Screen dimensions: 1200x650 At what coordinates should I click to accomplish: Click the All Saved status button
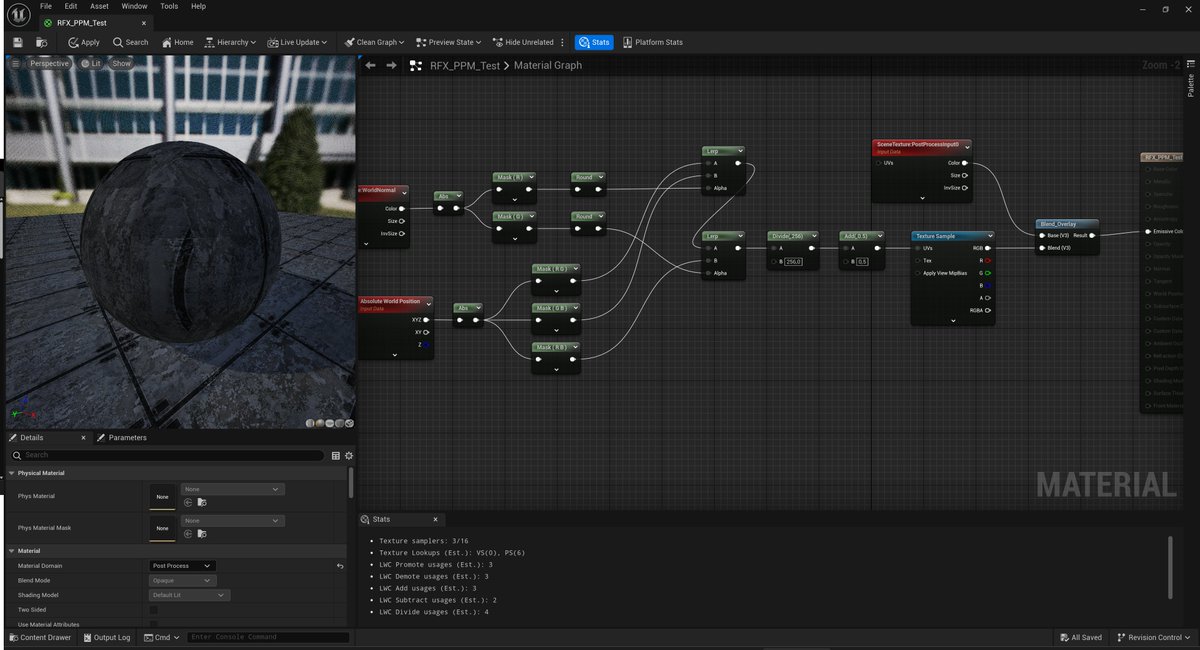[x=1080, y=637]
